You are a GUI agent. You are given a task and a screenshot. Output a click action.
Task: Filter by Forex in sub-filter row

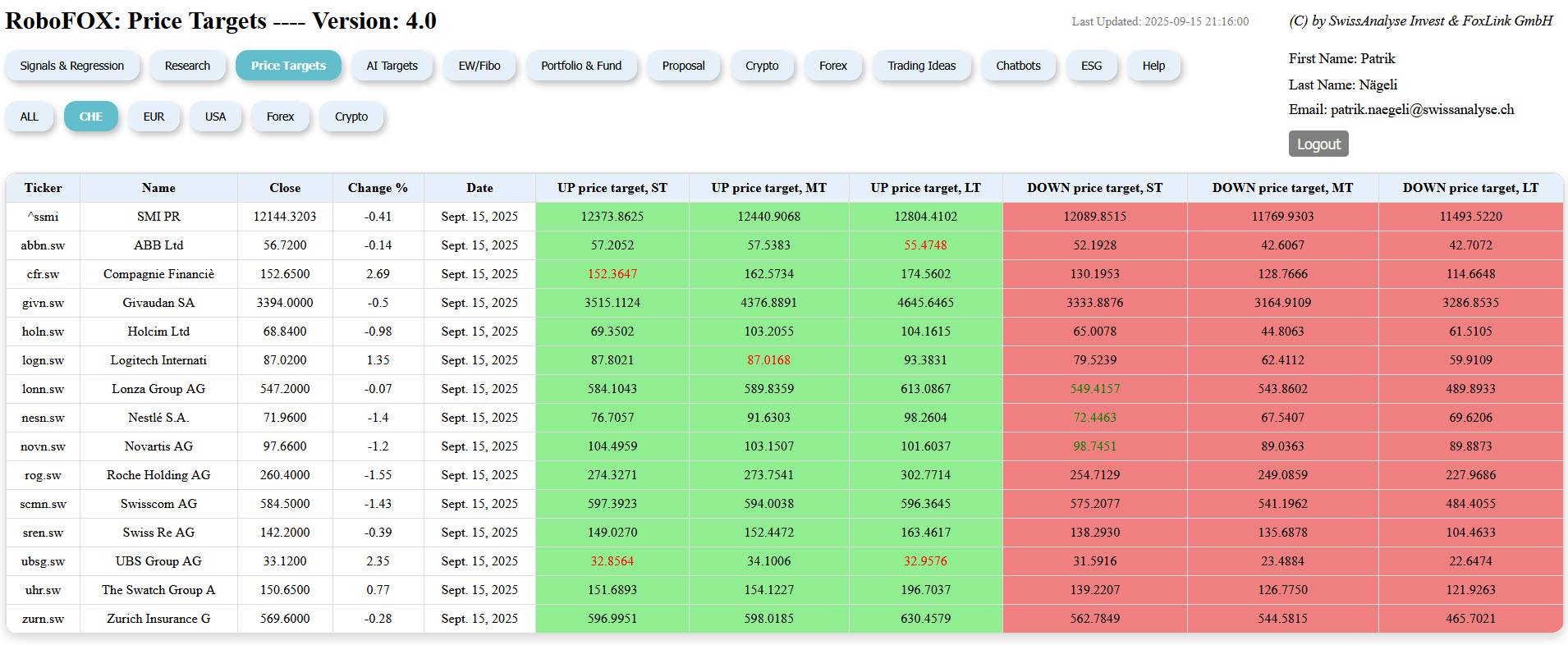pos(280,117)
